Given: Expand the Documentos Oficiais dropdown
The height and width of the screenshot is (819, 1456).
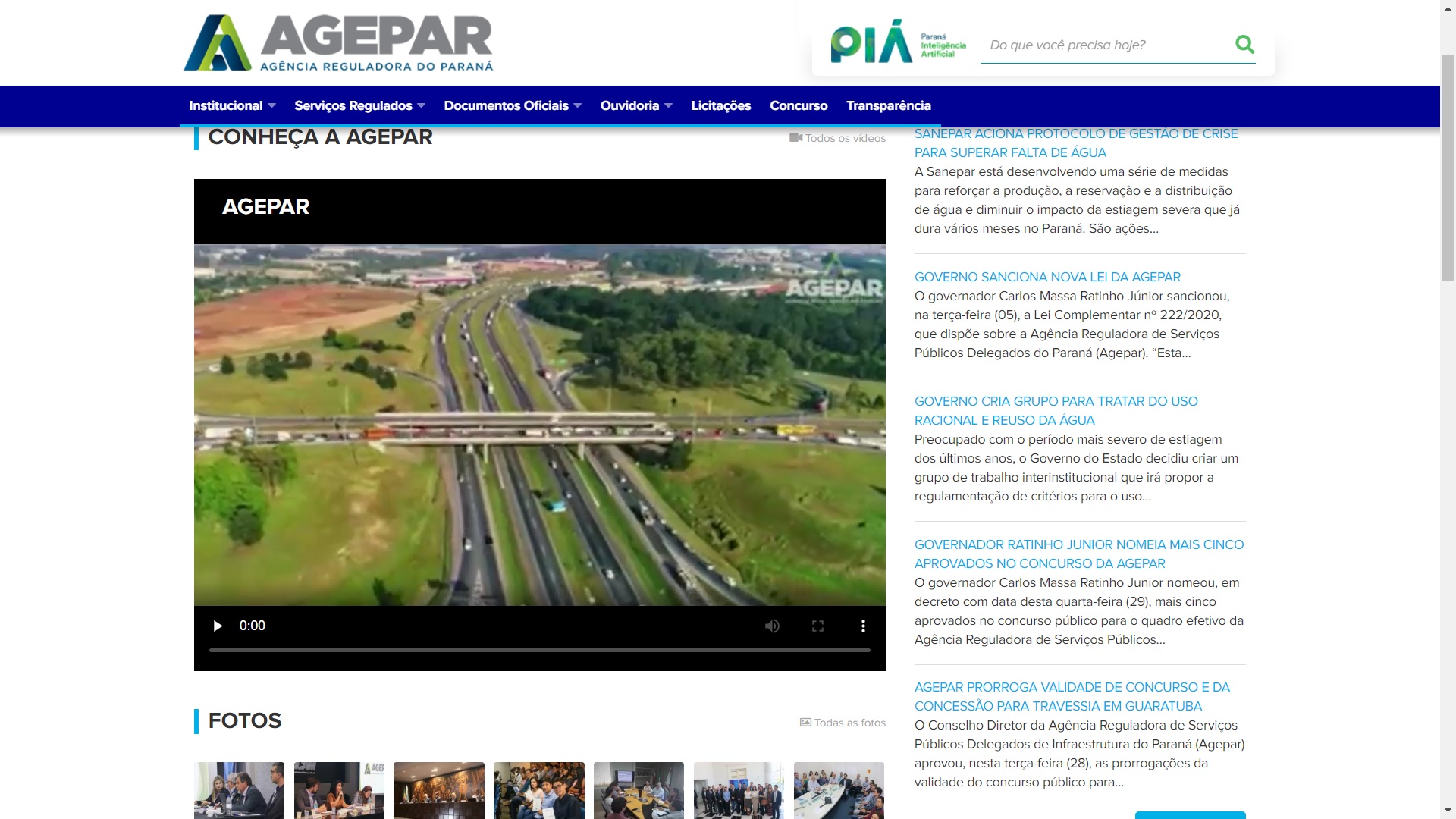Looking at the screenshot, I should click(x=513, y=105).
